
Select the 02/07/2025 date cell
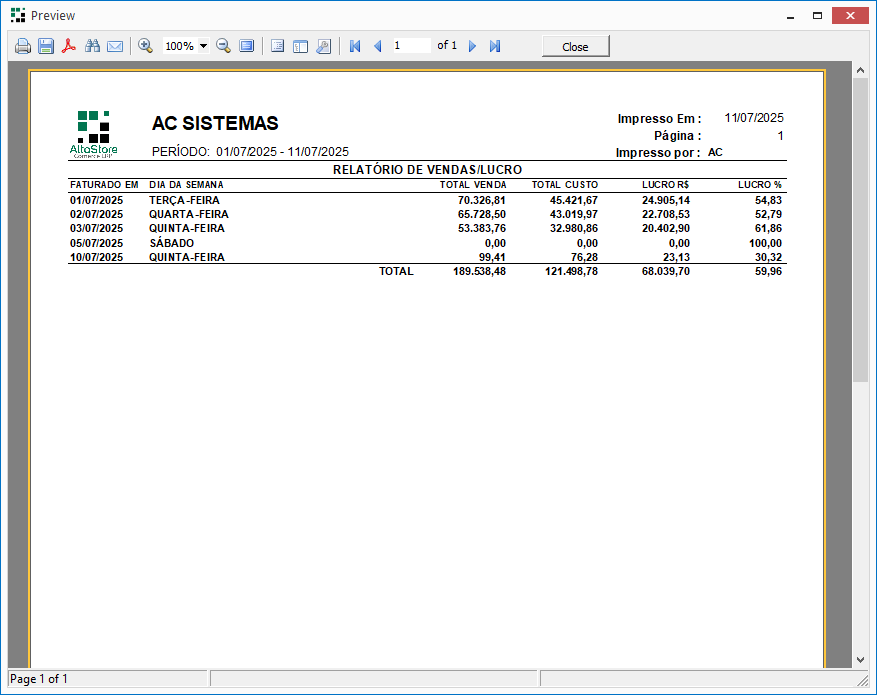pos(96,214)
